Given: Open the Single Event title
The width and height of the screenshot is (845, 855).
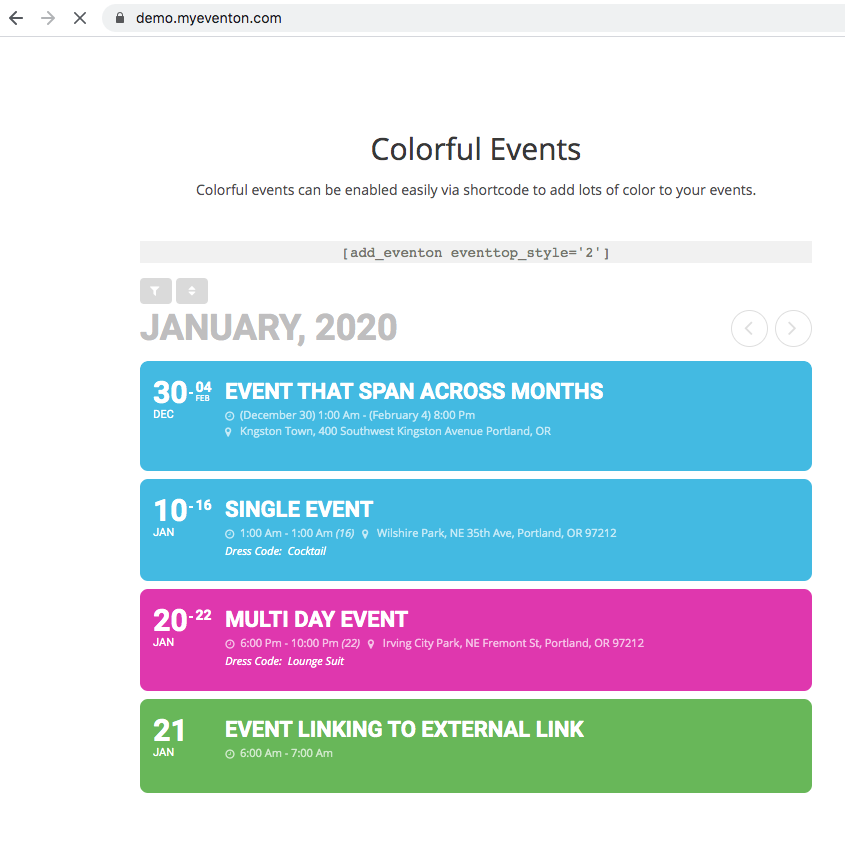Looking at the screenshot, I should pos(299,509).
